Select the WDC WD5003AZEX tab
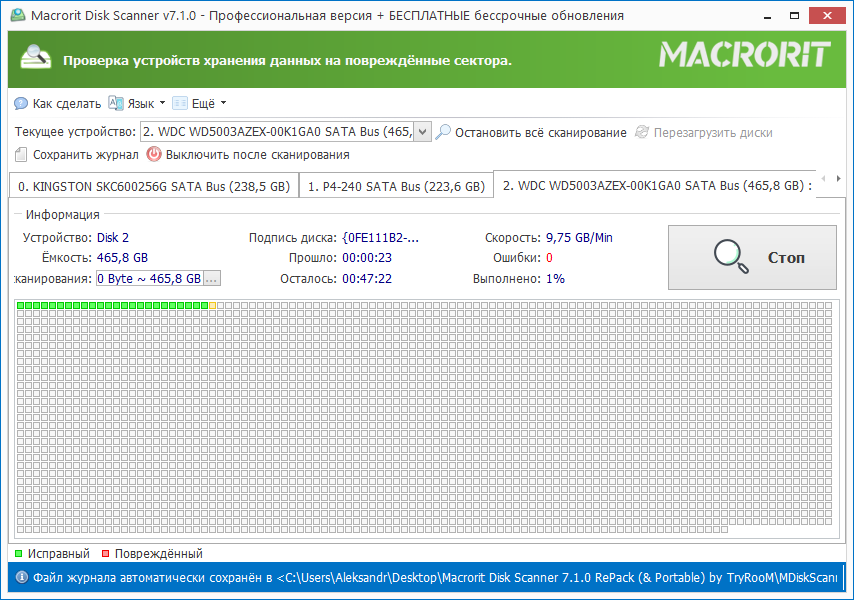Screen dimensions: 854x600 [x=655, y=186]
